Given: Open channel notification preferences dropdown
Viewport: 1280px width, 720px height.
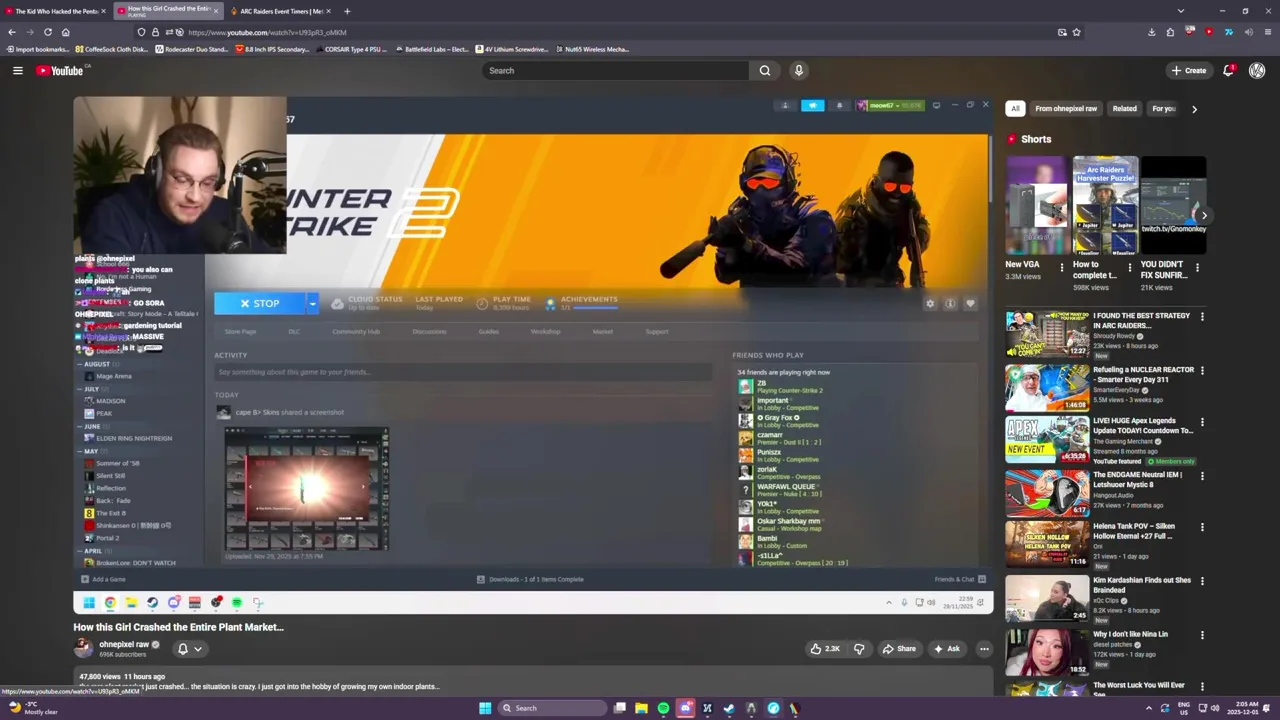Looking at the screenshot, I should 189,649.
